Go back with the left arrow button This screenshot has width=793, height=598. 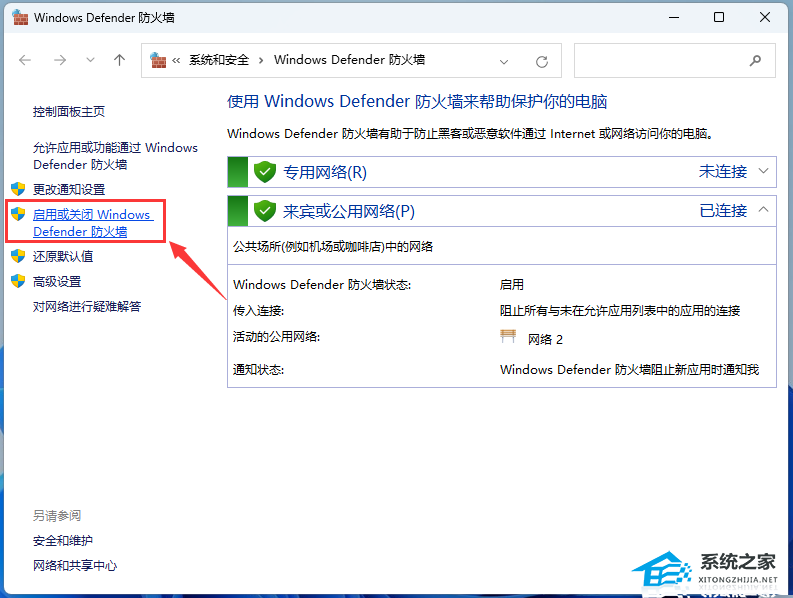click(x=25, y=61)
